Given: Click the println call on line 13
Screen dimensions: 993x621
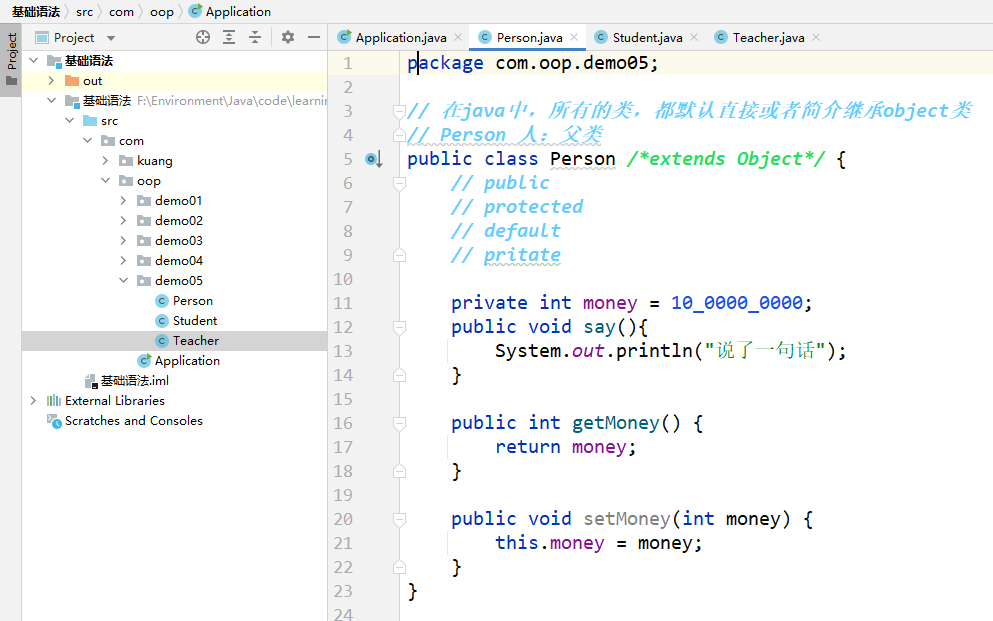Looking at the screenshot, I should pos(654,351).
